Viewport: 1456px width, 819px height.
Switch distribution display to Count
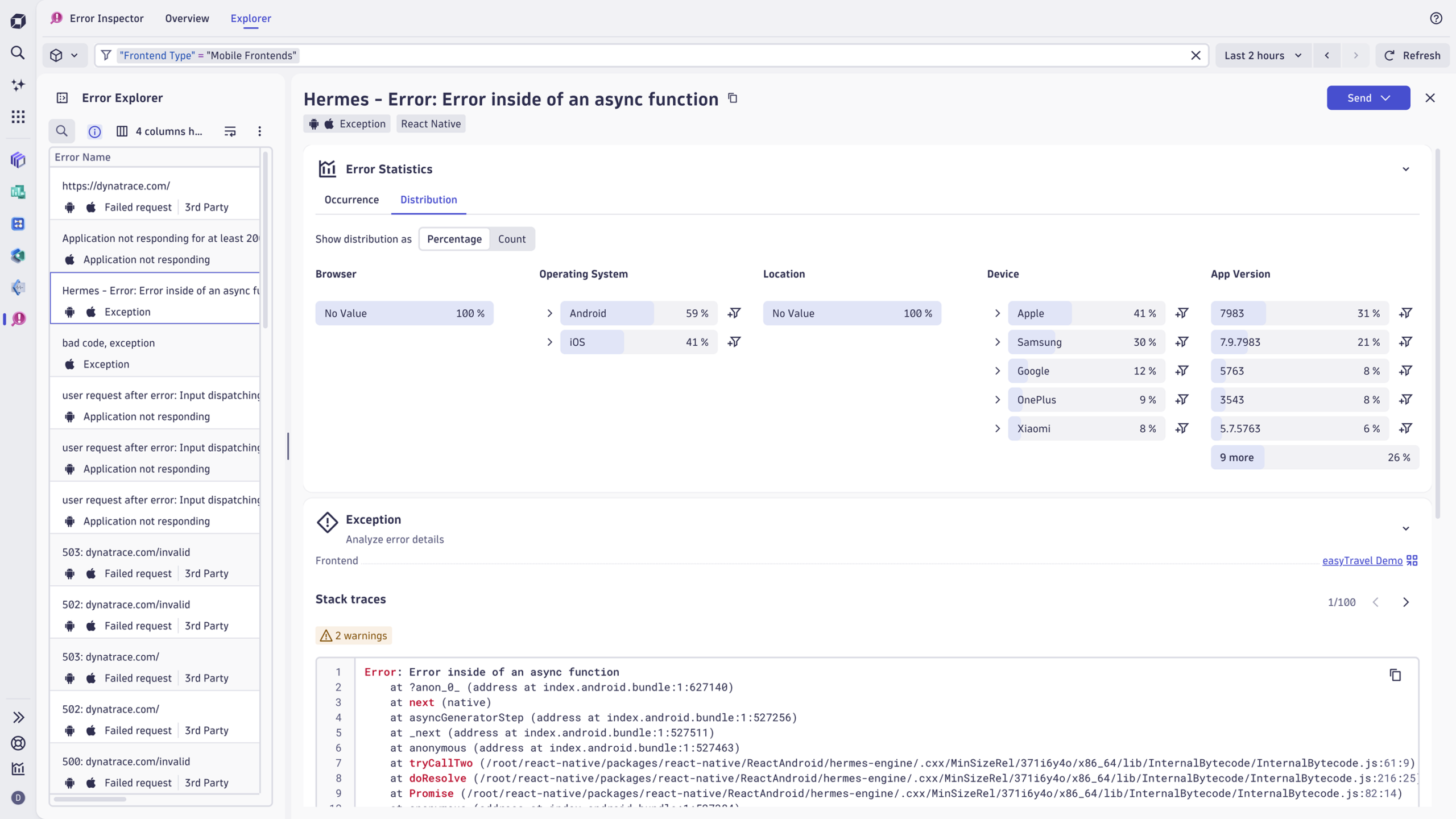[511, 239]
